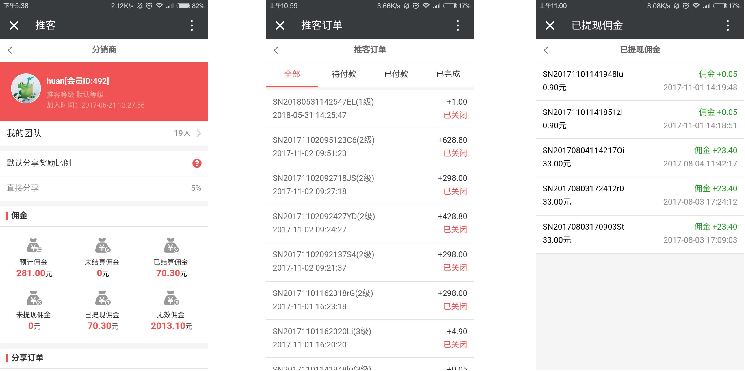The width and height of the screenshot is (745, 371).
Task: Tap the 未提现佣金 money bag icon
Action: point(34,298)
